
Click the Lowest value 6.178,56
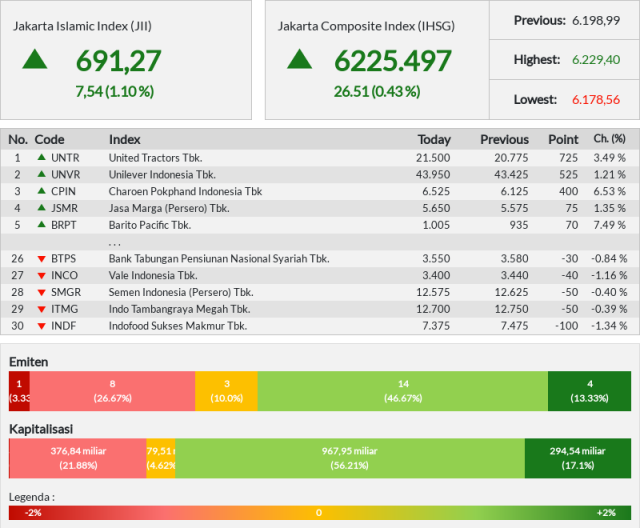tap(596, 99)
